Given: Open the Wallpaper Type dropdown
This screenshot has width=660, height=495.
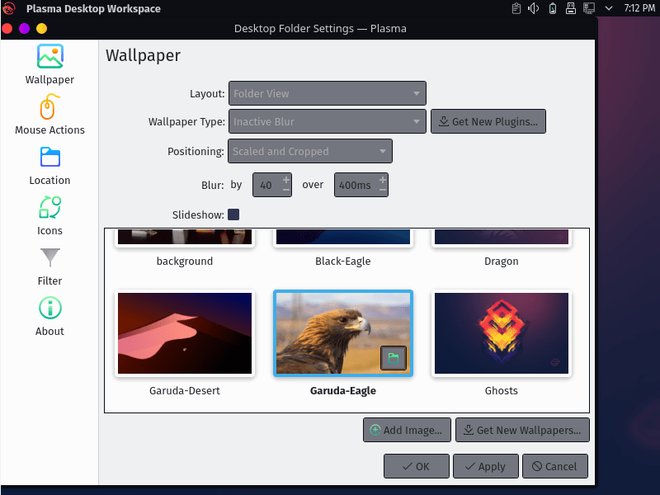Looking at the screenshot, I should click(327, 122).
